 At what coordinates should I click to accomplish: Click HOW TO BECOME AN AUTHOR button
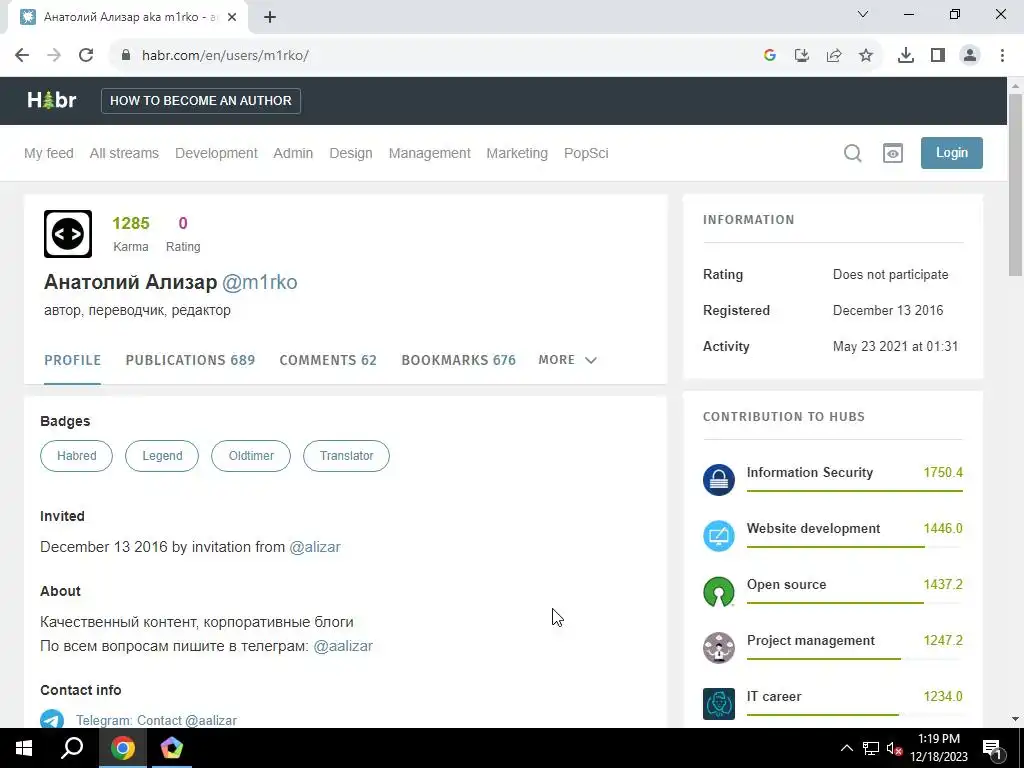click(x=200, y=101)
